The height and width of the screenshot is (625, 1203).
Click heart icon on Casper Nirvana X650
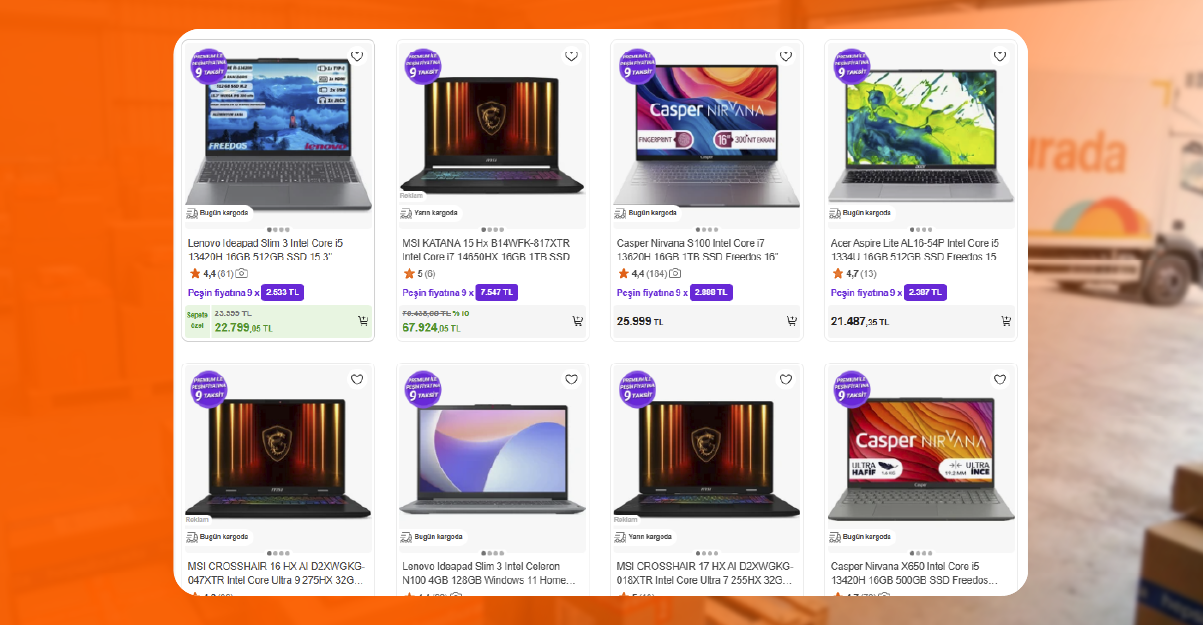(999, 379)
